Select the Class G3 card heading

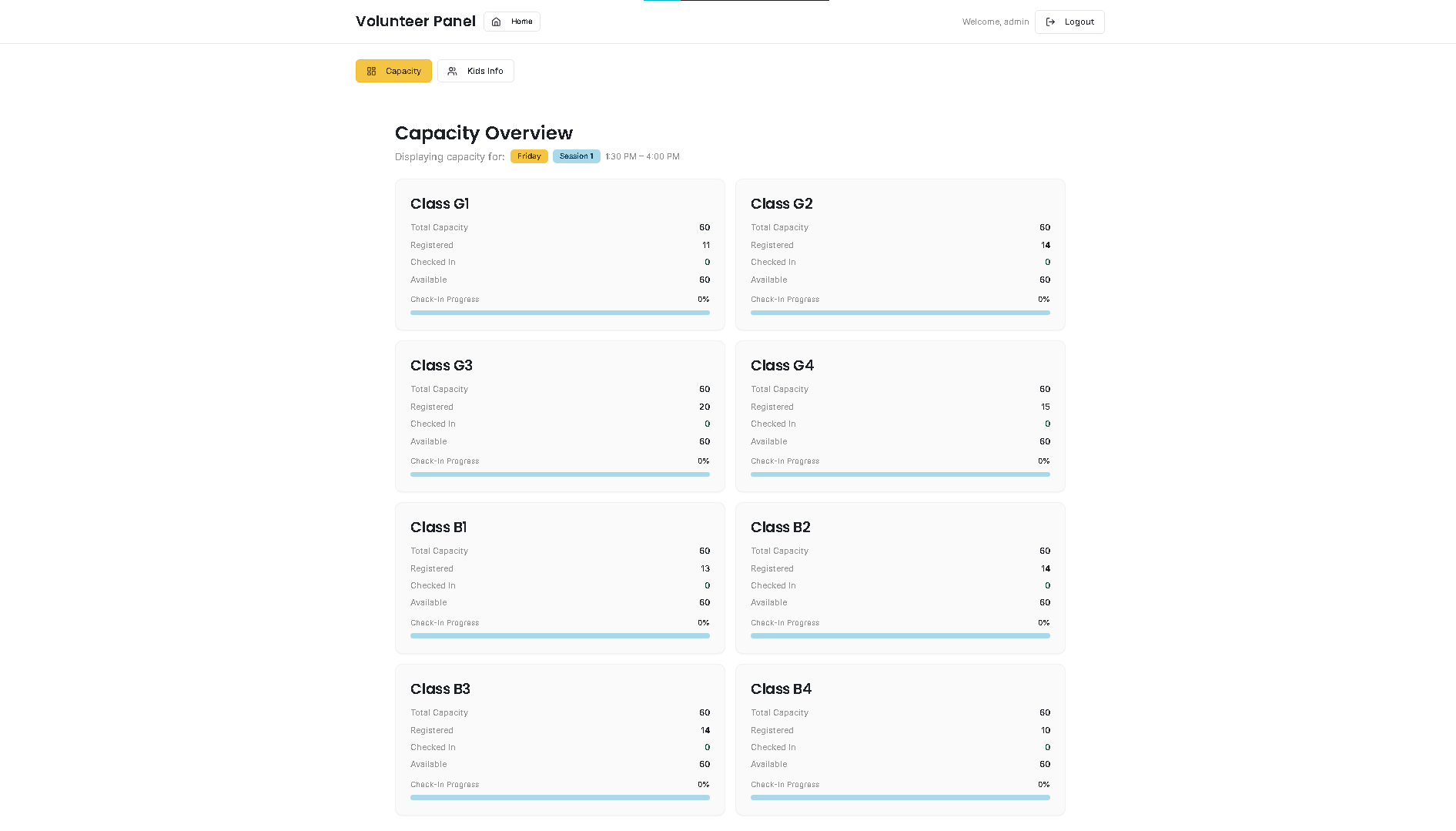tap(441, 366)
